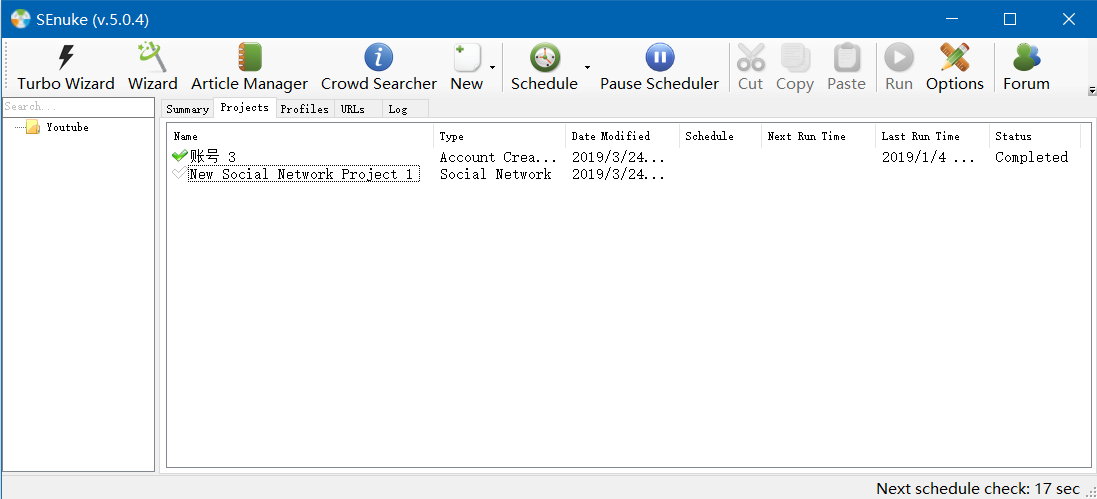Switch to the Projects tab
This screenshot has height=499, width=1097.
244,108
